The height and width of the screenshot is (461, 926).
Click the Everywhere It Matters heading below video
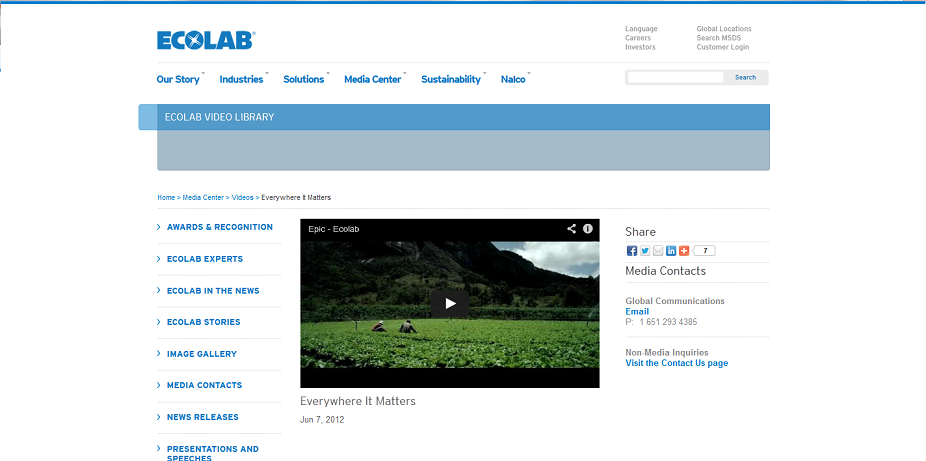pos(358,401)
